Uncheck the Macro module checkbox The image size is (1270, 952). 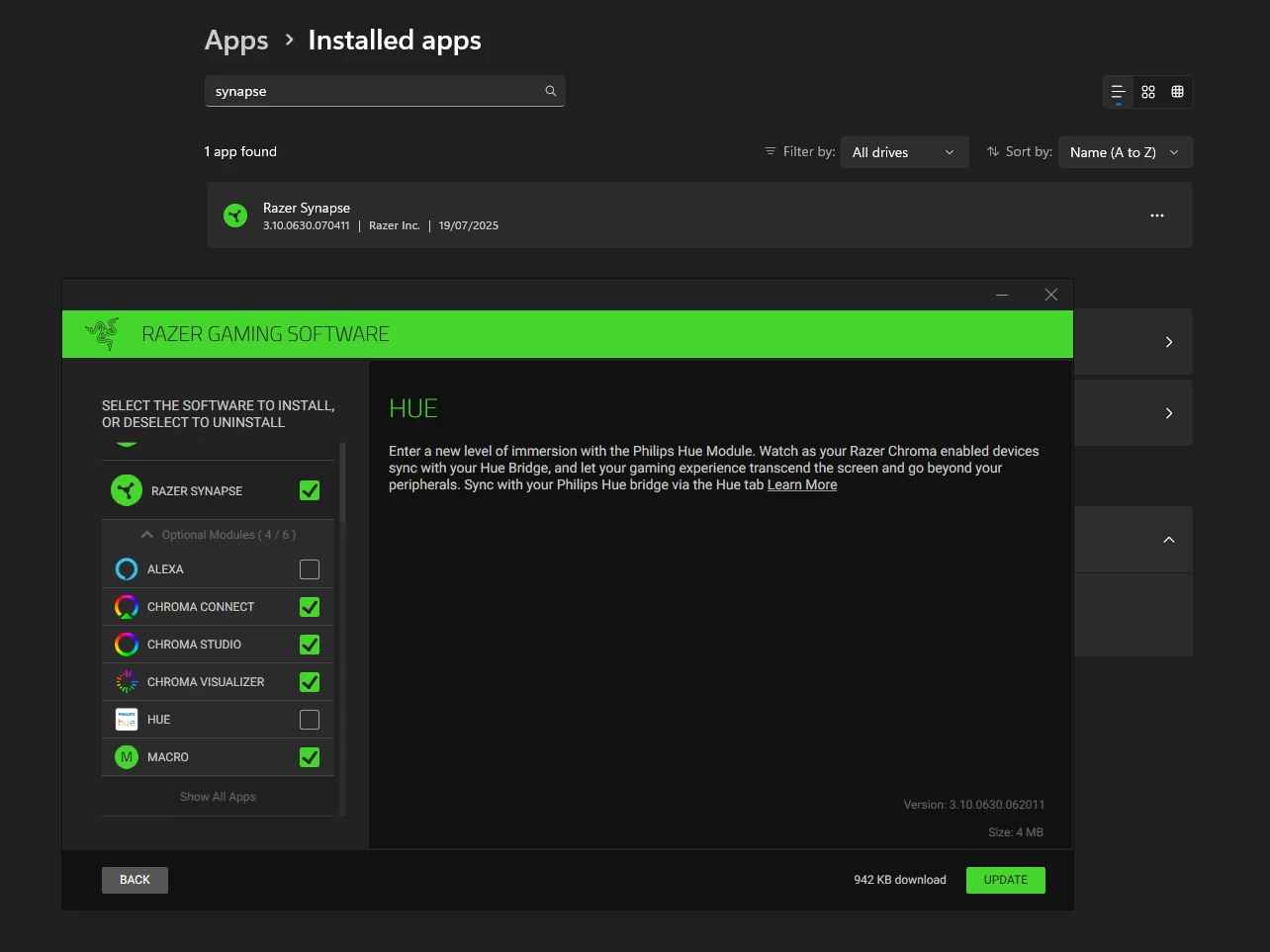[x=310, y=757]
